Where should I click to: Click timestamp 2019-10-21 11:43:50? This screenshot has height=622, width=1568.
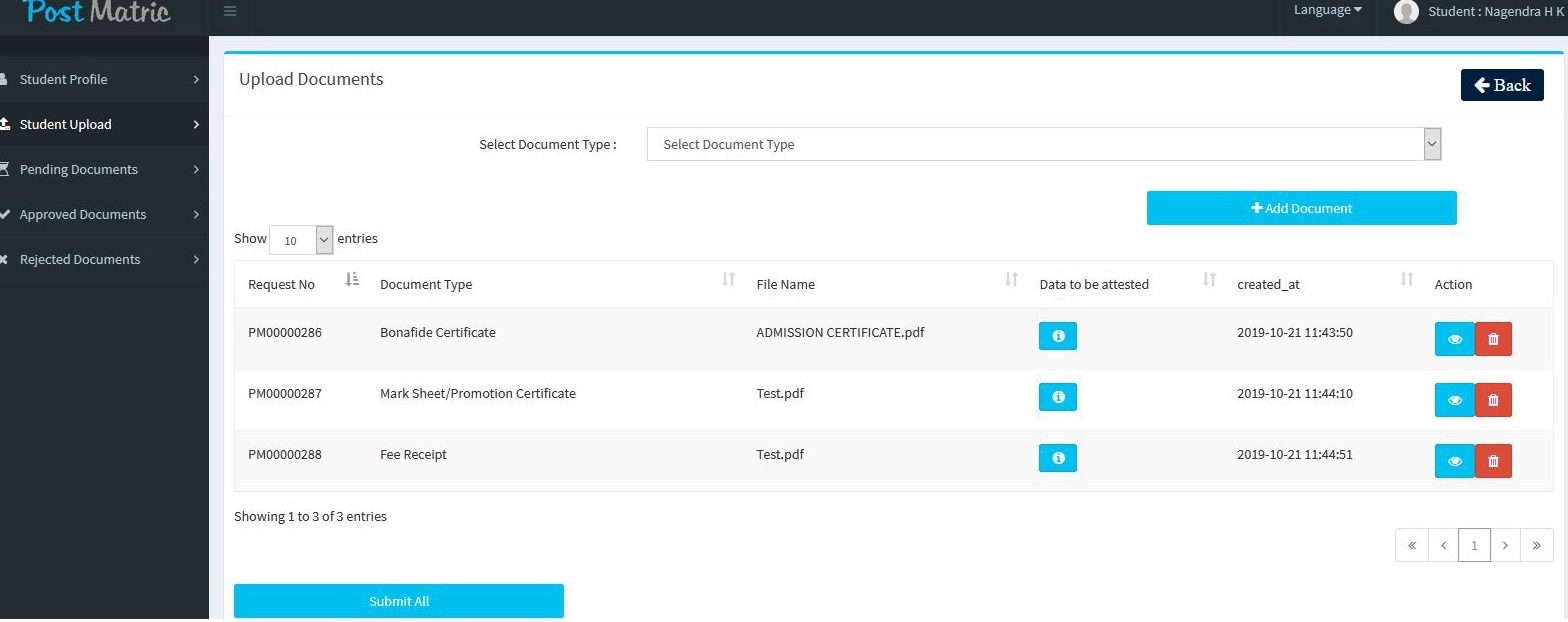(1295, 332)
